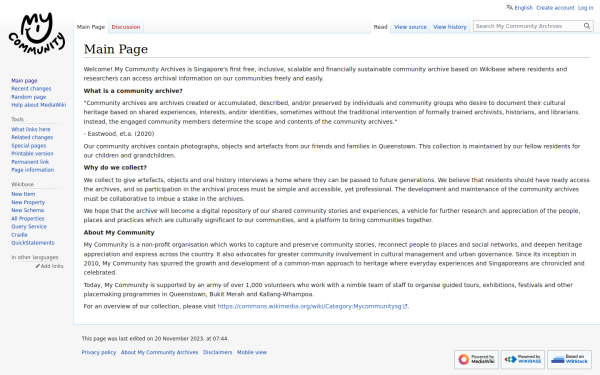Open What links here tool
This screenshot has width=600, height=375.
31,129
